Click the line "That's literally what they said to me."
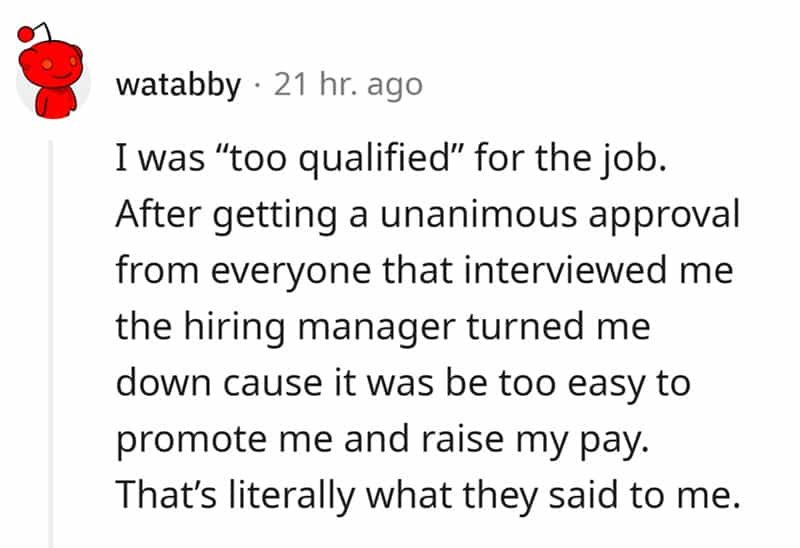This screenshot has width=800, height=548. pos(428,493)
